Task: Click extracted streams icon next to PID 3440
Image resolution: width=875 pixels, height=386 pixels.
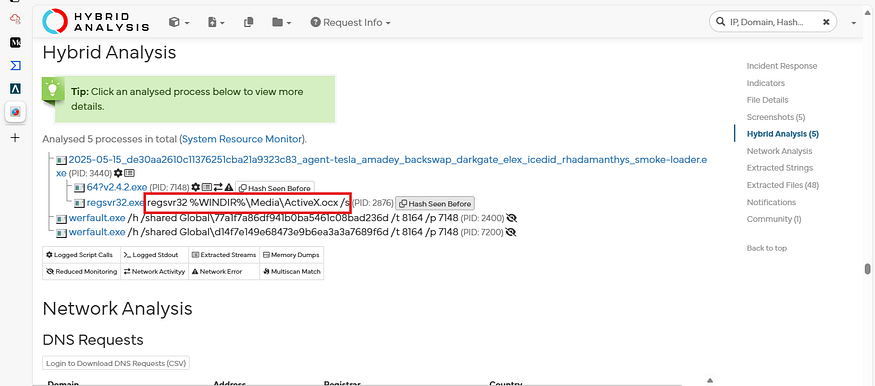Action: (129, 173)
